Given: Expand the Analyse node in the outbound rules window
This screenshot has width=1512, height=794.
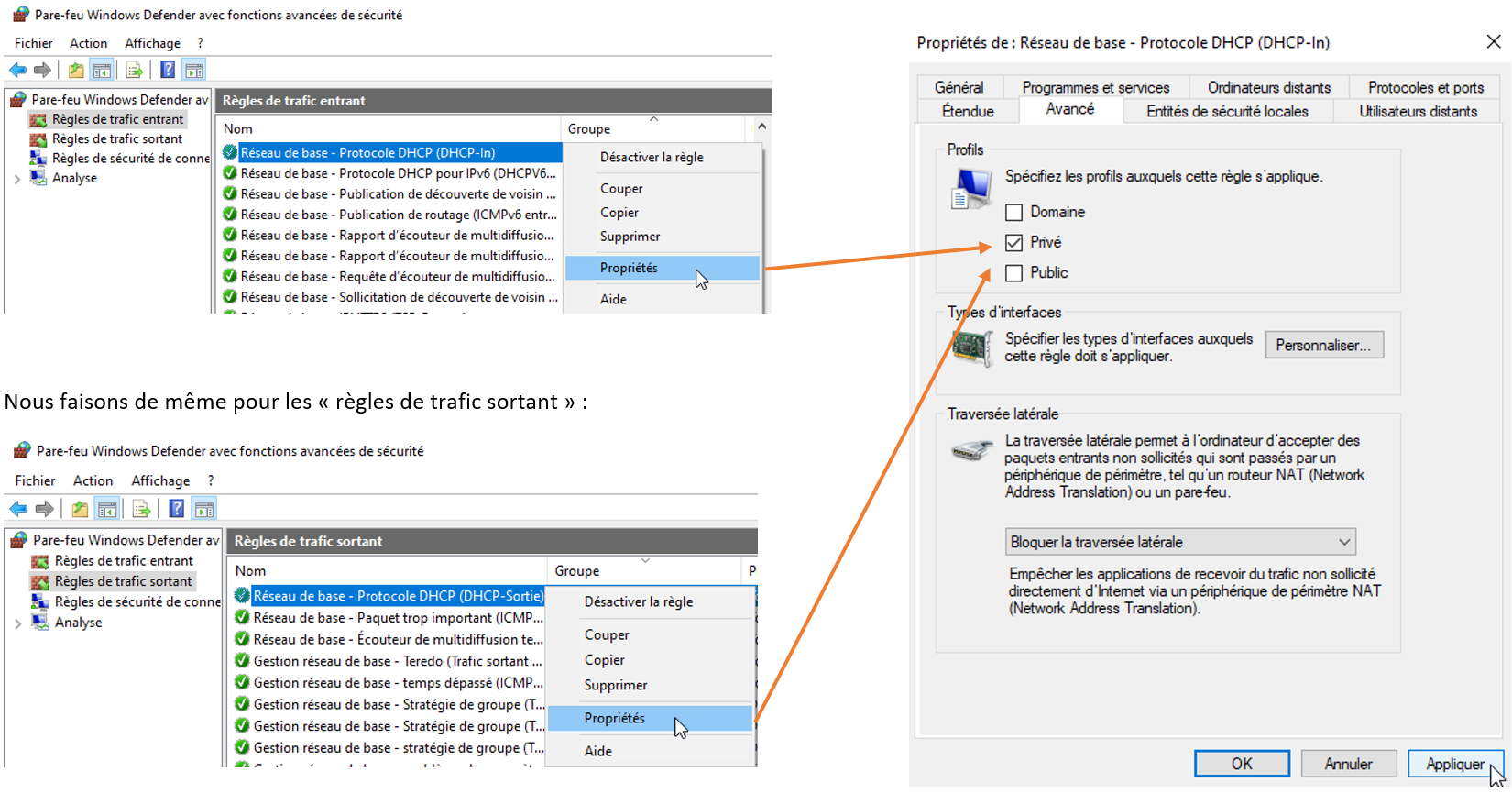Looking at the screenshot, I should pyautogui.click(x=17, y=623).
